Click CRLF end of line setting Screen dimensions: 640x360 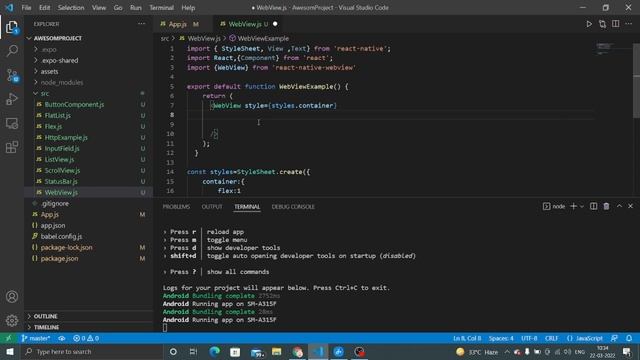[x=551, y=338]
